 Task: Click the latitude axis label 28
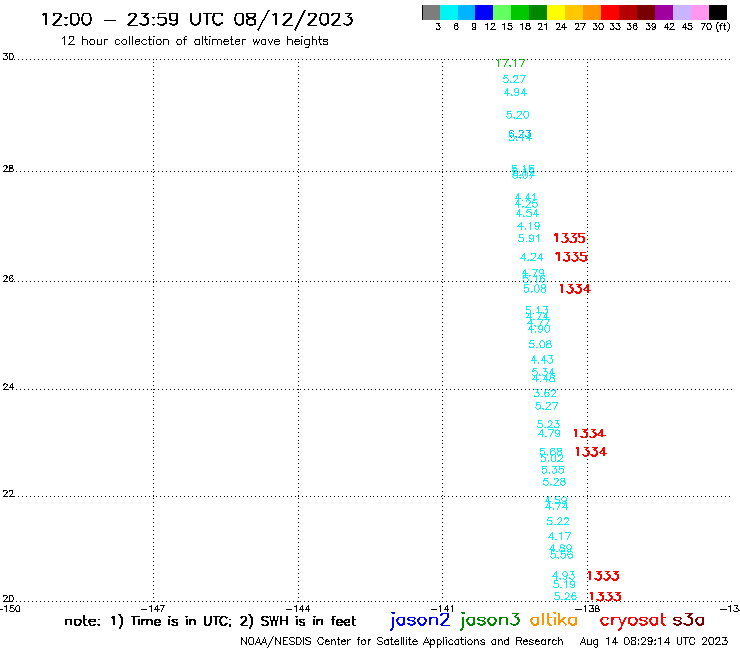tap(8, 169)
